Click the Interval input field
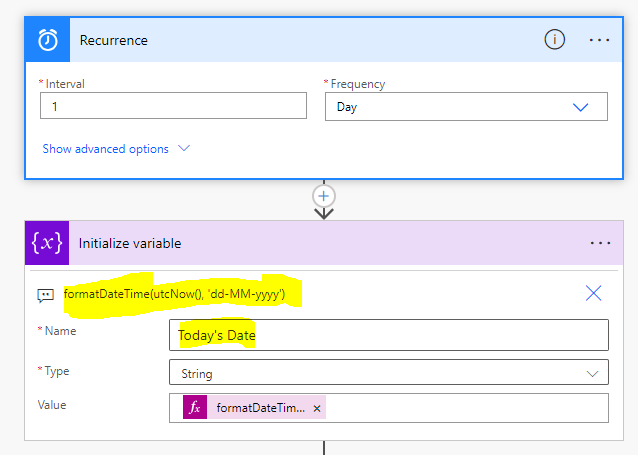638x455 pixels. (x=173, y=106)
